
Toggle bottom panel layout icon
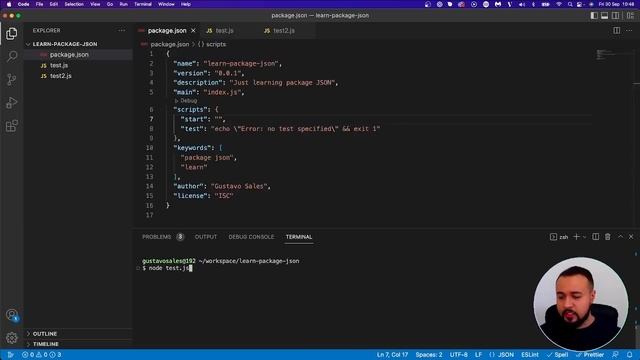pos(604,16)
